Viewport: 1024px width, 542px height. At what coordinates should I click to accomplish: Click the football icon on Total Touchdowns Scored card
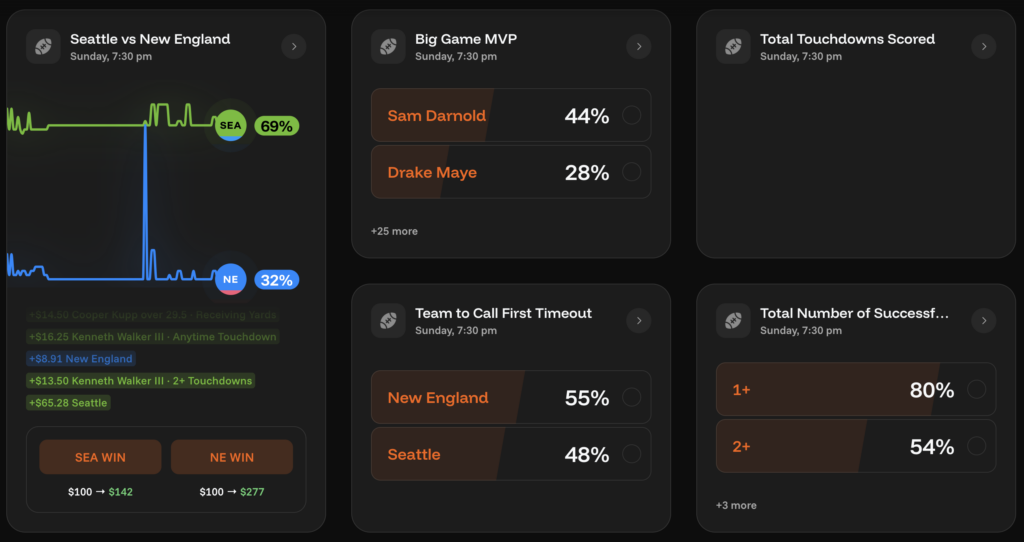pos(734,46)
